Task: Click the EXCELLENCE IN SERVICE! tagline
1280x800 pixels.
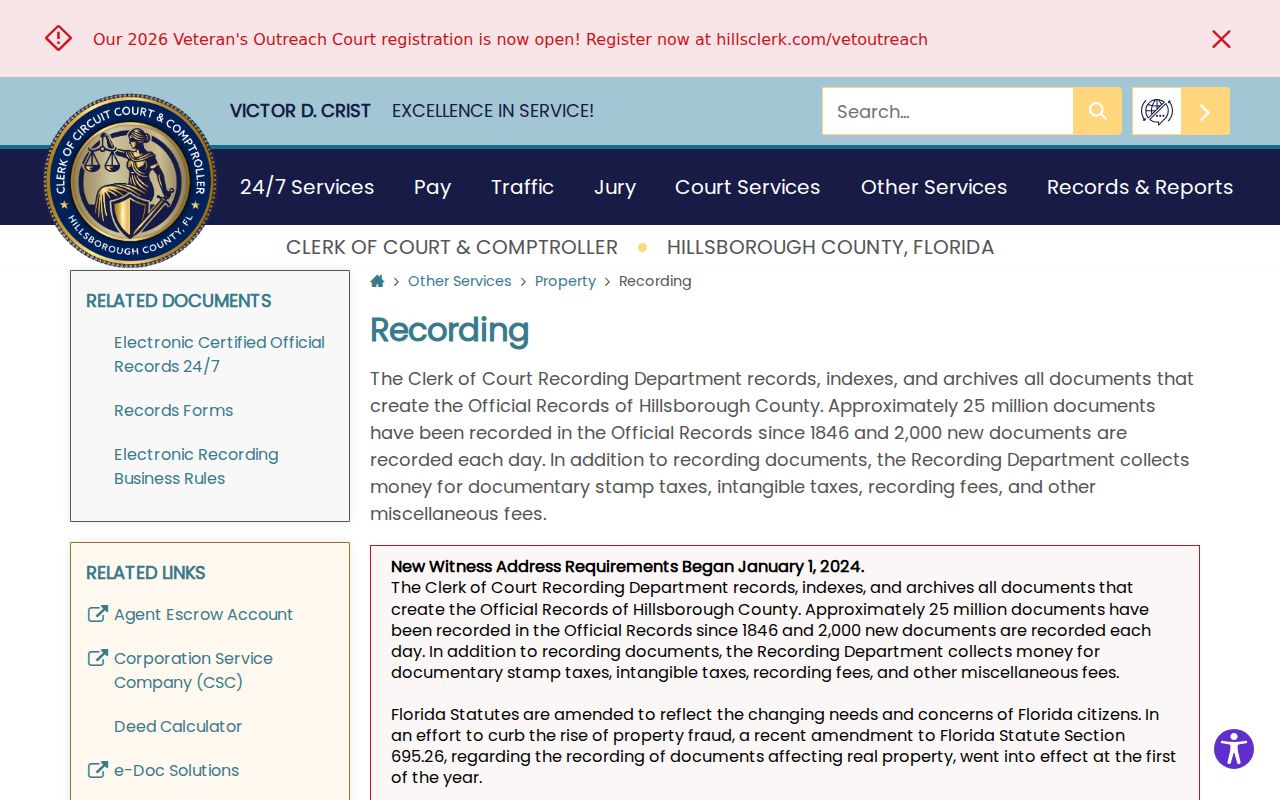Action: point(493,111)
